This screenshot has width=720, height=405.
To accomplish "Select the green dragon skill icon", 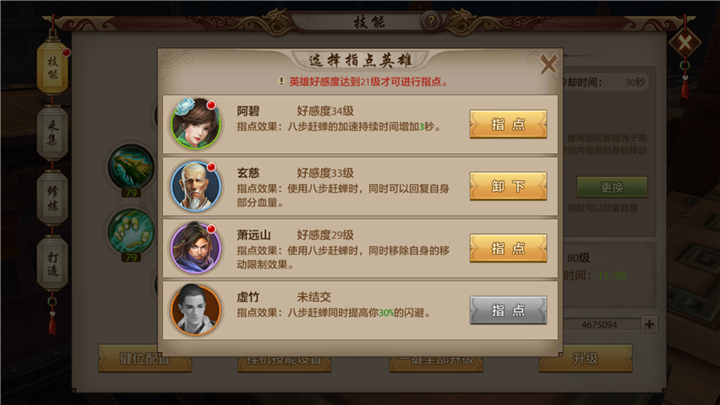I will click(x=131, y=166).
